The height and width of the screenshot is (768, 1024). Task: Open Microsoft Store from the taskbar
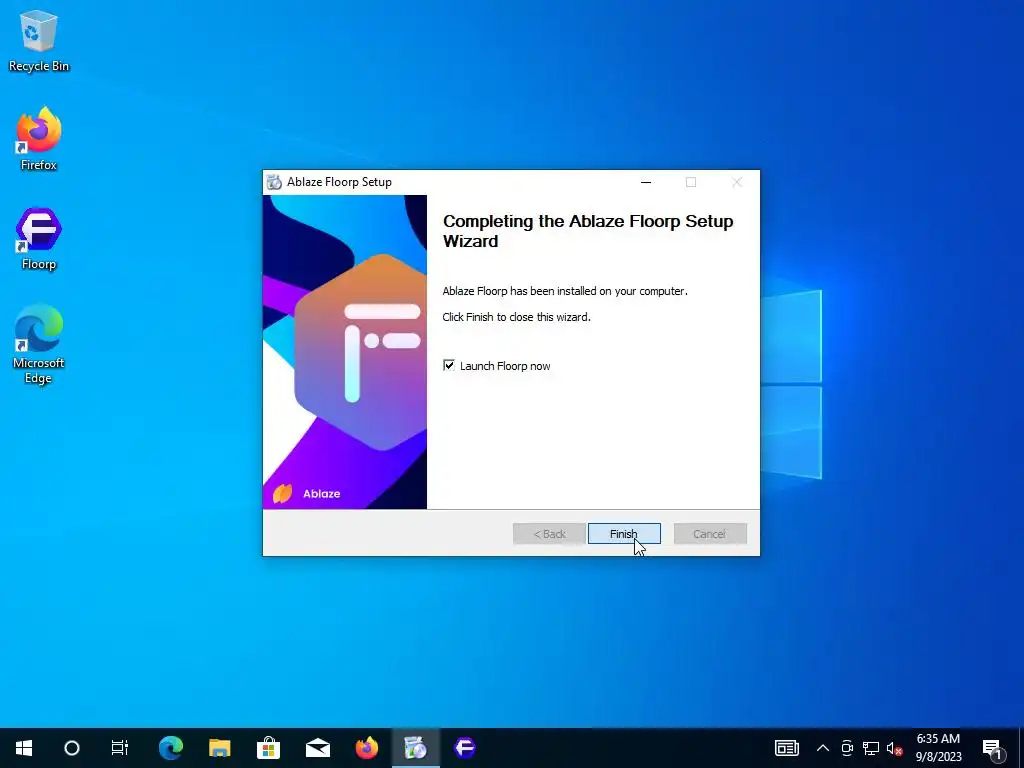[268, 748]
